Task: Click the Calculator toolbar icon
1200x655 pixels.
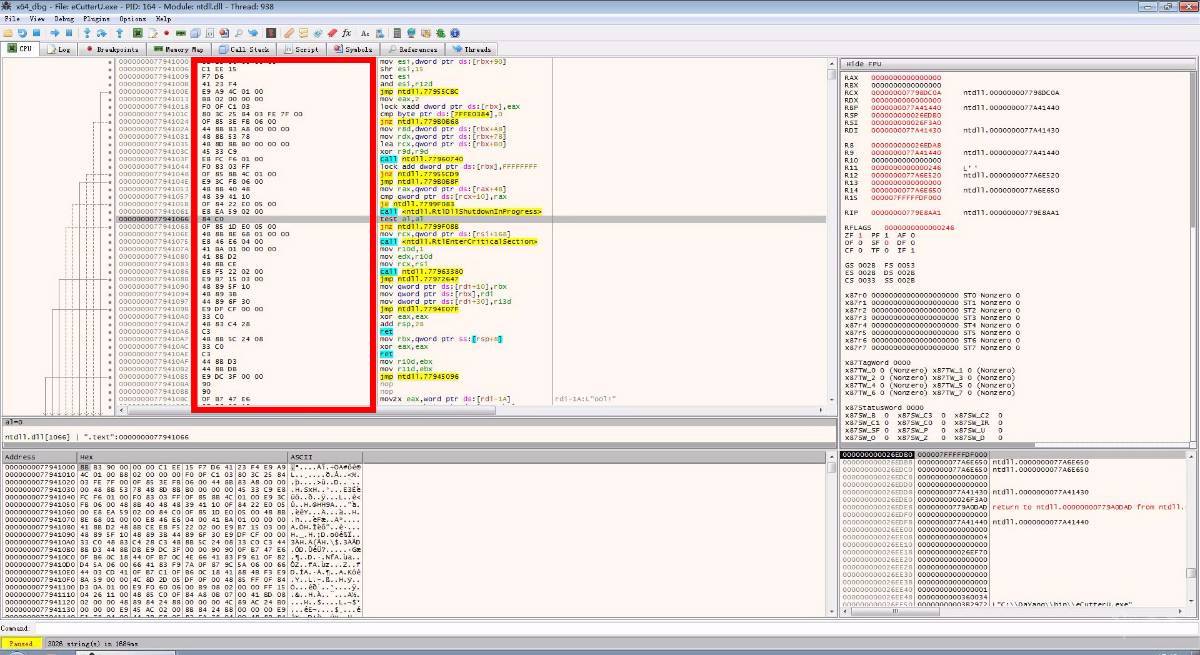Action: click(397, 33)
